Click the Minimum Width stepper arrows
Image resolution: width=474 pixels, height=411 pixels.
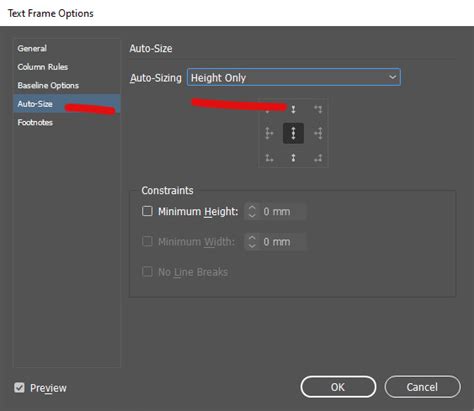point(252,241)
